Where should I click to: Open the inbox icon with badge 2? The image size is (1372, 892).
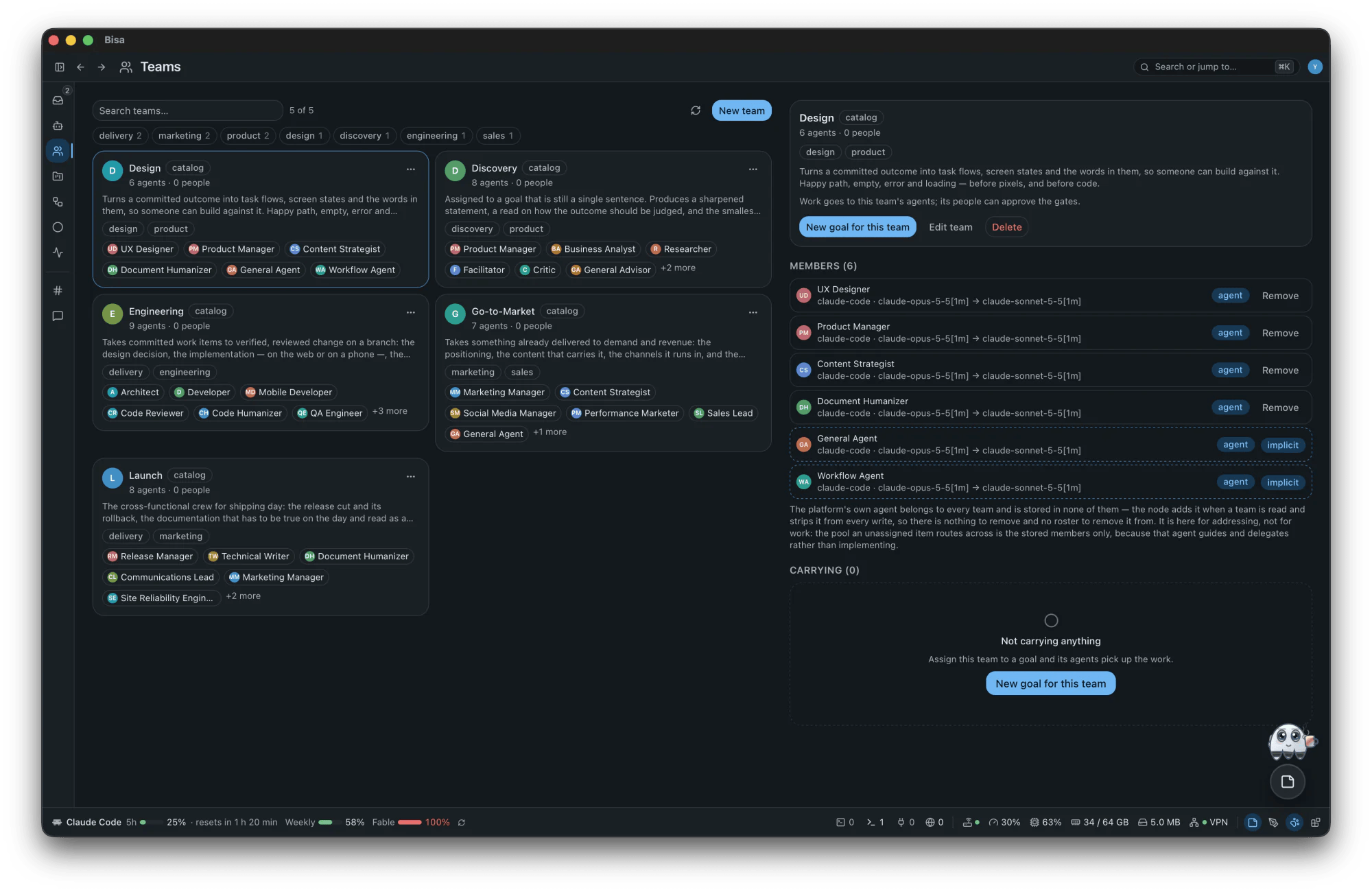pyautogui.click(x=58, y=100)
